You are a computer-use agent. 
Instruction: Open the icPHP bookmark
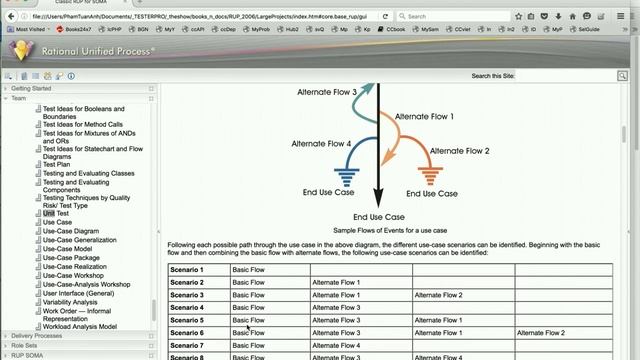pos(110,29)
